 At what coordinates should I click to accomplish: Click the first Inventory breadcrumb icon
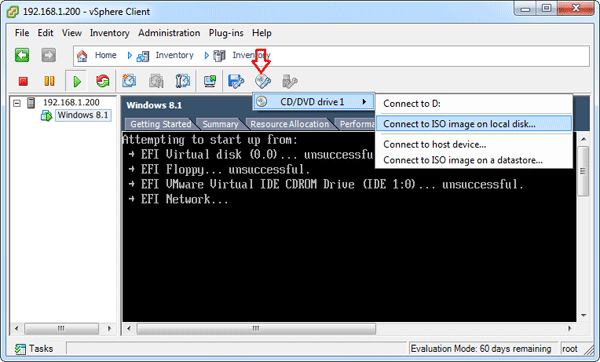143,56
